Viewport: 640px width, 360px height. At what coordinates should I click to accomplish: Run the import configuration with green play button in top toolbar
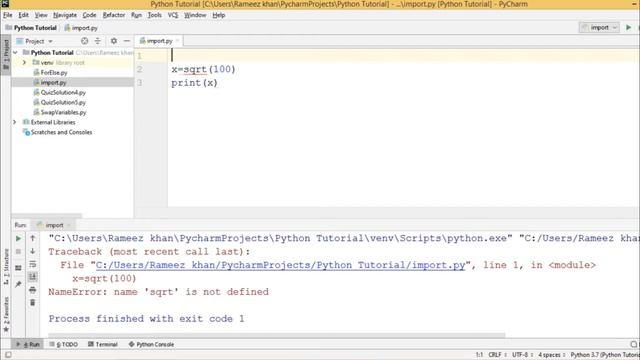(629, 27)
